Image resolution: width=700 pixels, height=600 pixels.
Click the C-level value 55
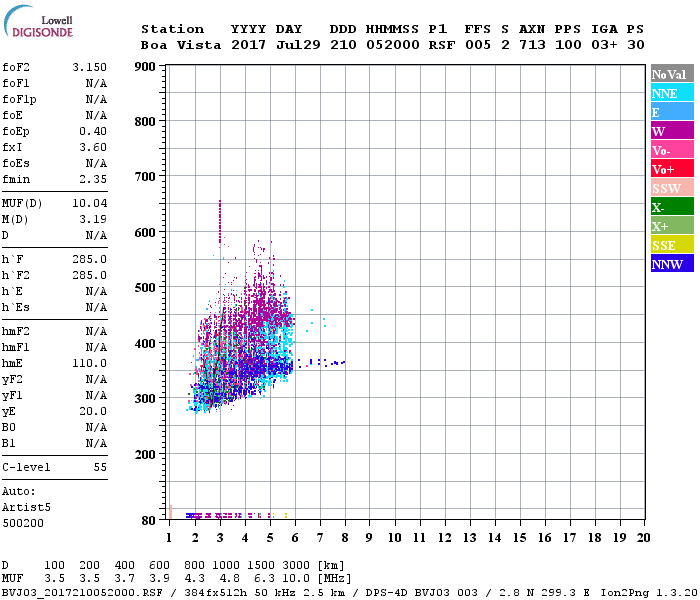point(100,467)
